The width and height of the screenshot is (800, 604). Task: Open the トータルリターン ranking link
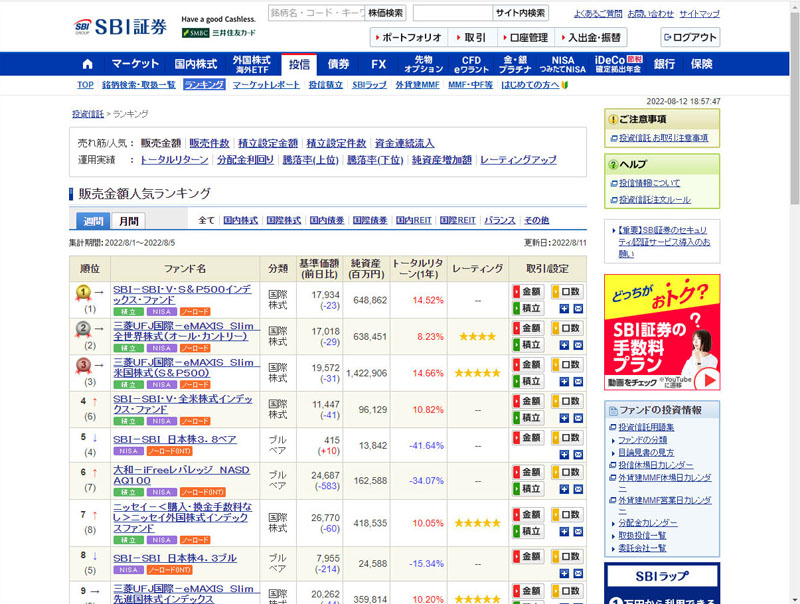pyautogui.click(x=174, y=160)
